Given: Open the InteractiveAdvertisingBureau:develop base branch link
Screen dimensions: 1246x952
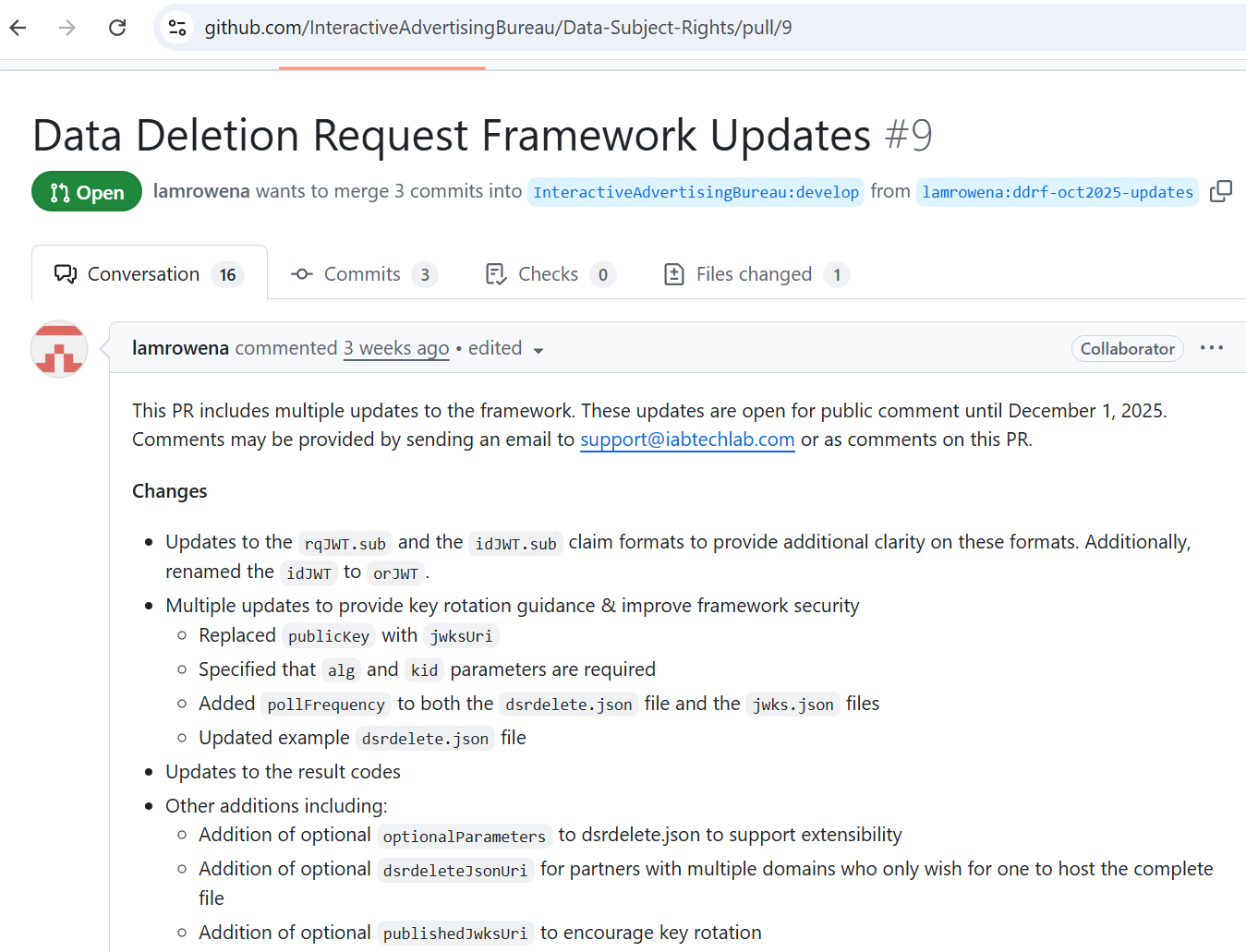Looking at the screenshot, I should tap(696, 192).
